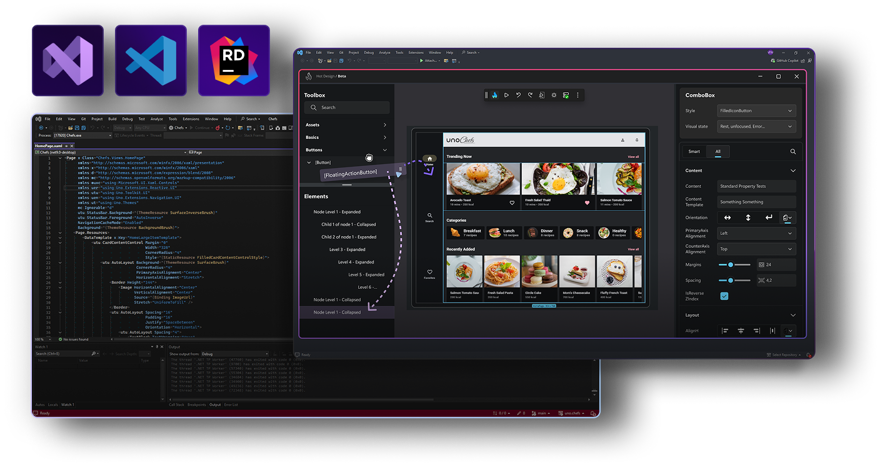Image resolution: width=880 pixels, height=466 pixels.
Task: Switch to the Smart properties tab
Action: click(x=694, y=152)
